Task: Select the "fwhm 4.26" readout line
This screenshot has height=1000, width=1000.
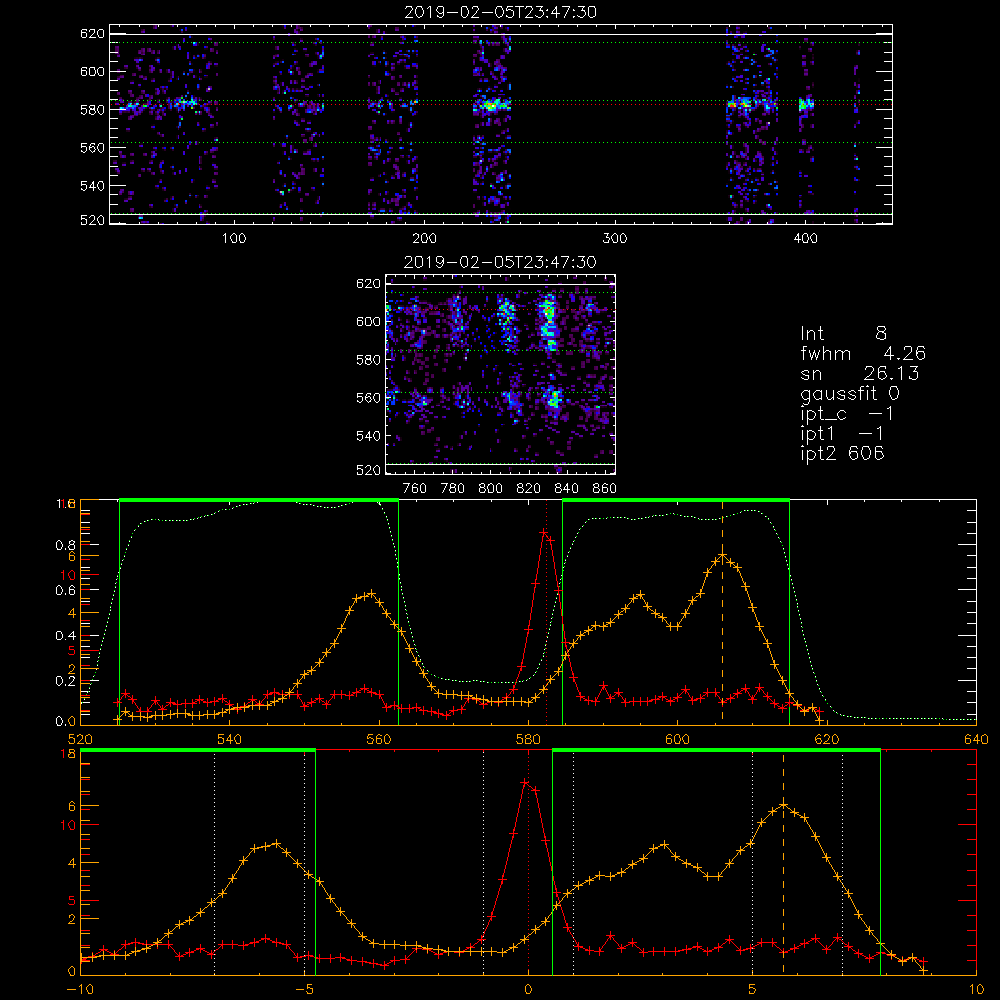Action: [863, 353]
